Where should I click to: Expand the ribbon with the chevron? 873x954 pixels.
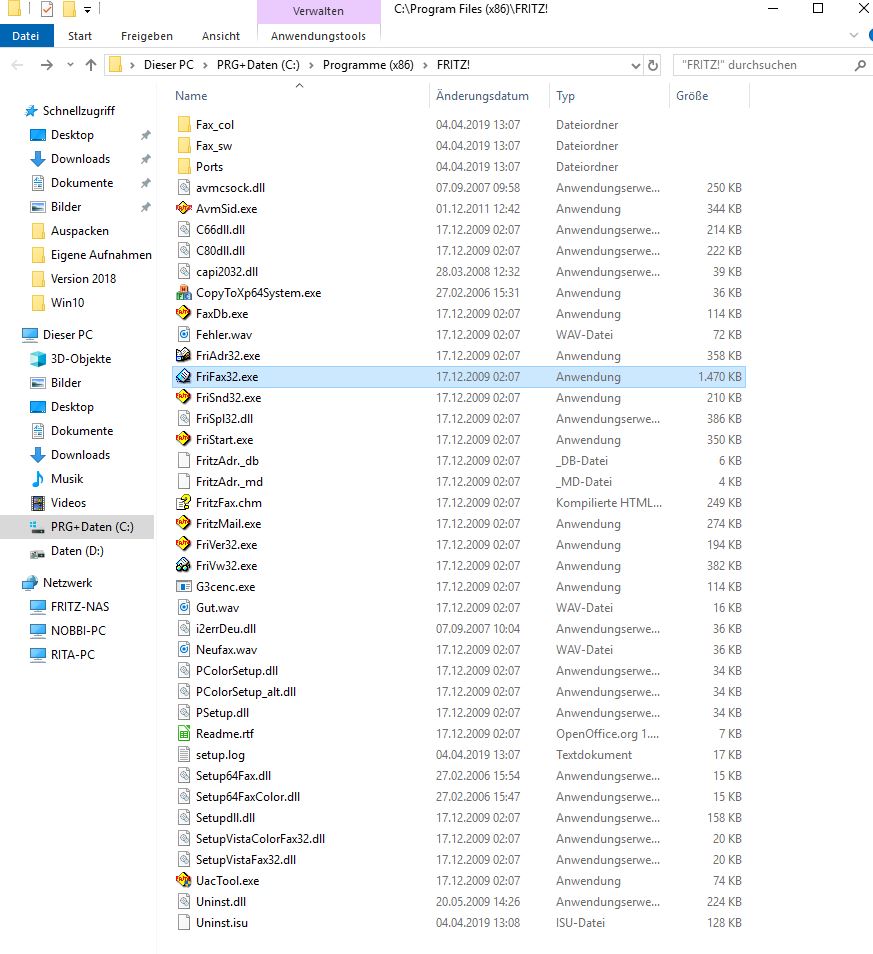click(854, 35)
